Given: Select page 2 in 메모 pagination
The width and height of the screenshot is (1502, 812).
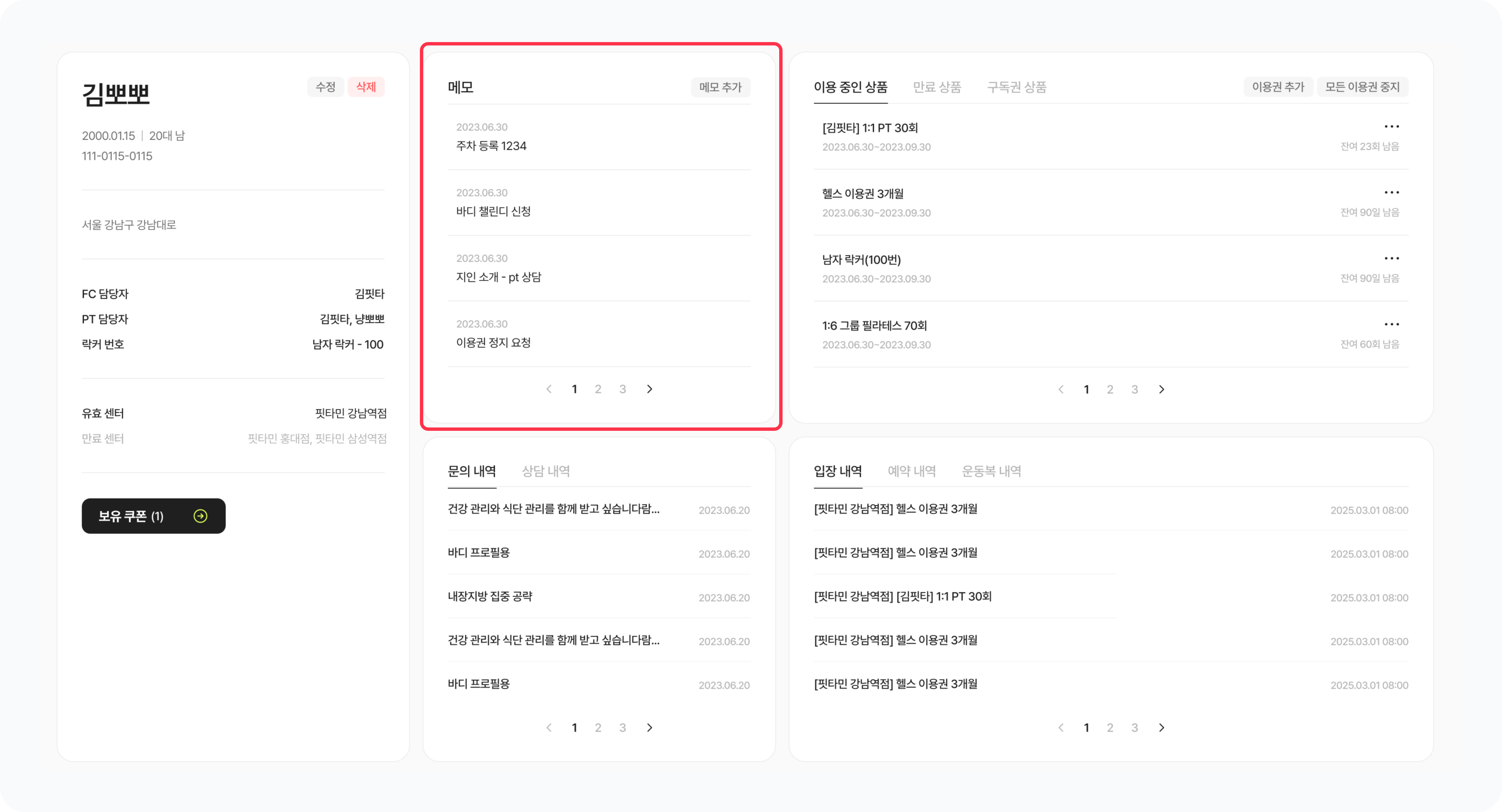Looking at the screenshot, I should 598,389.
